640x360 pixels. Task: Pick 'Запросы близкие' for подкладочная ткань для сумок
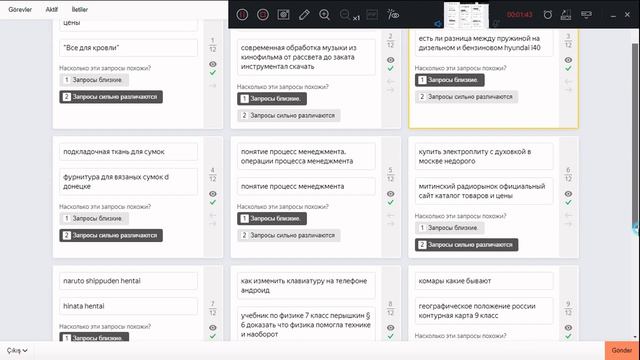(94, 218)
